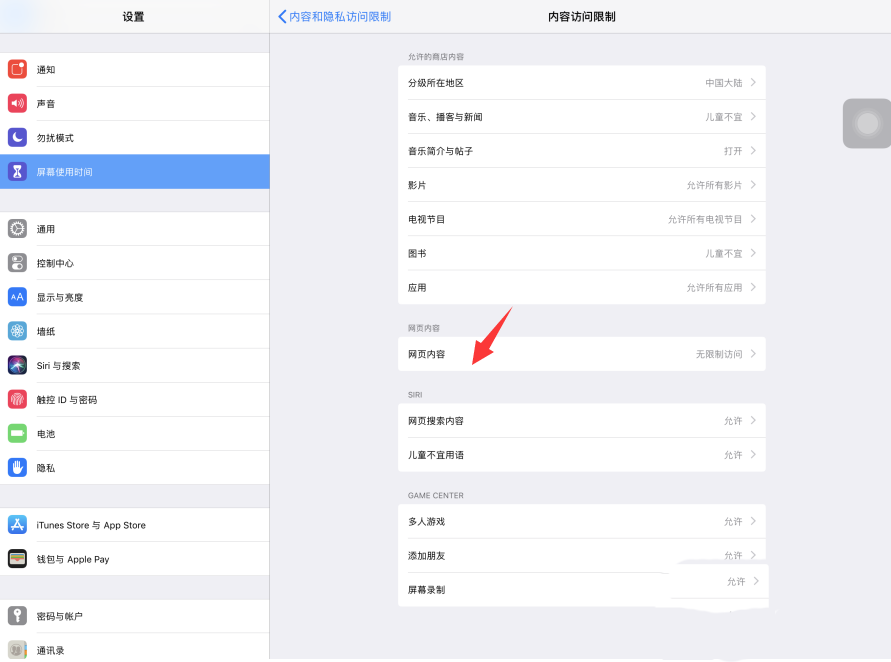Open 网页内容 restriction setting
The image size is (891, 662).
581,354
